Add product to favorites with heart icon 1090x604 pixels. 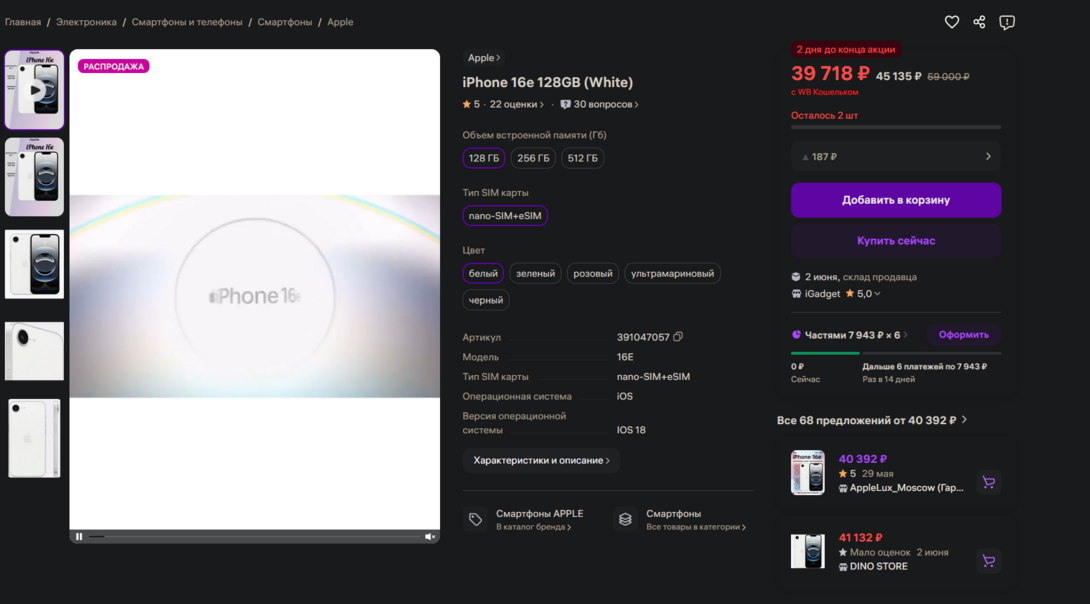point(951,22)
